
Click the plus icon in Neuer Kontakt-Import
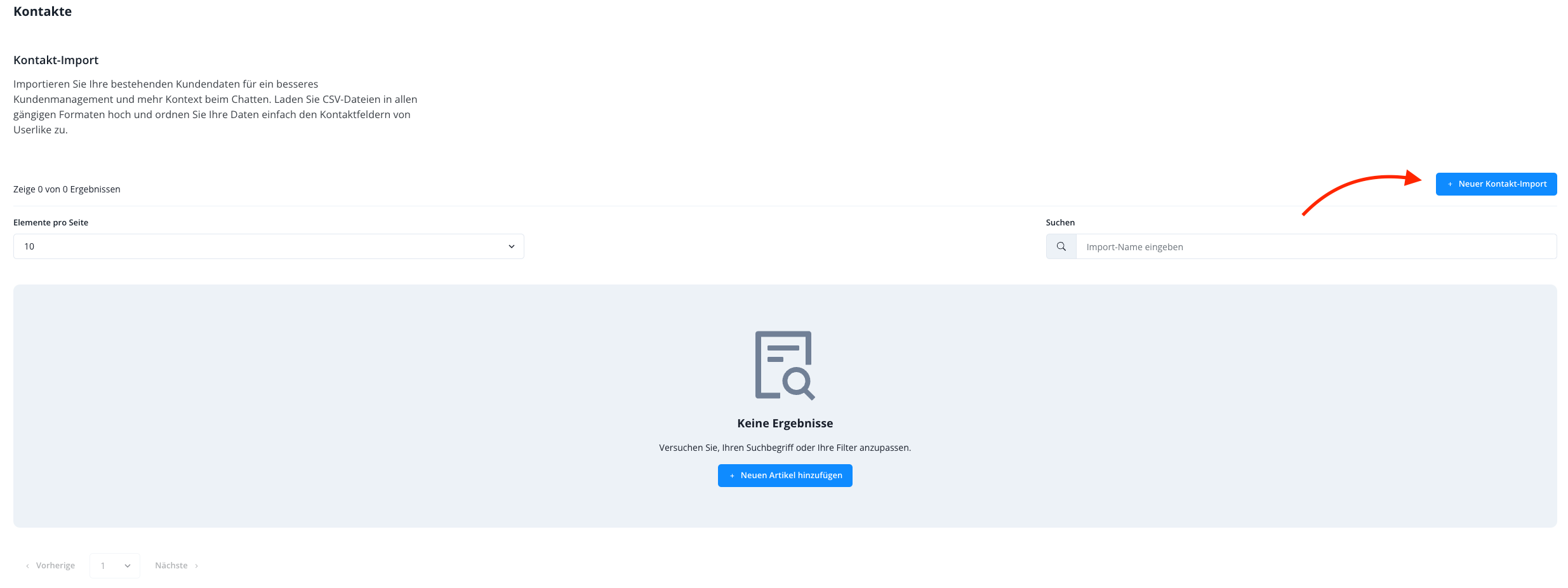[x=1450, y=184]
